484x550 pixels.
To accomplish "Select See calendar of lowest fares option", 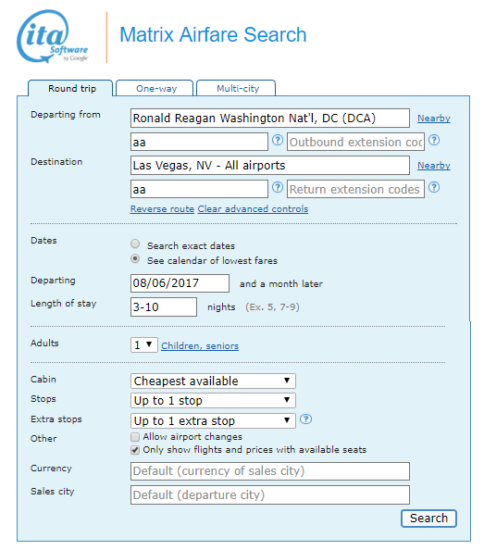I will pyautogui.click(x=135, y=259).
